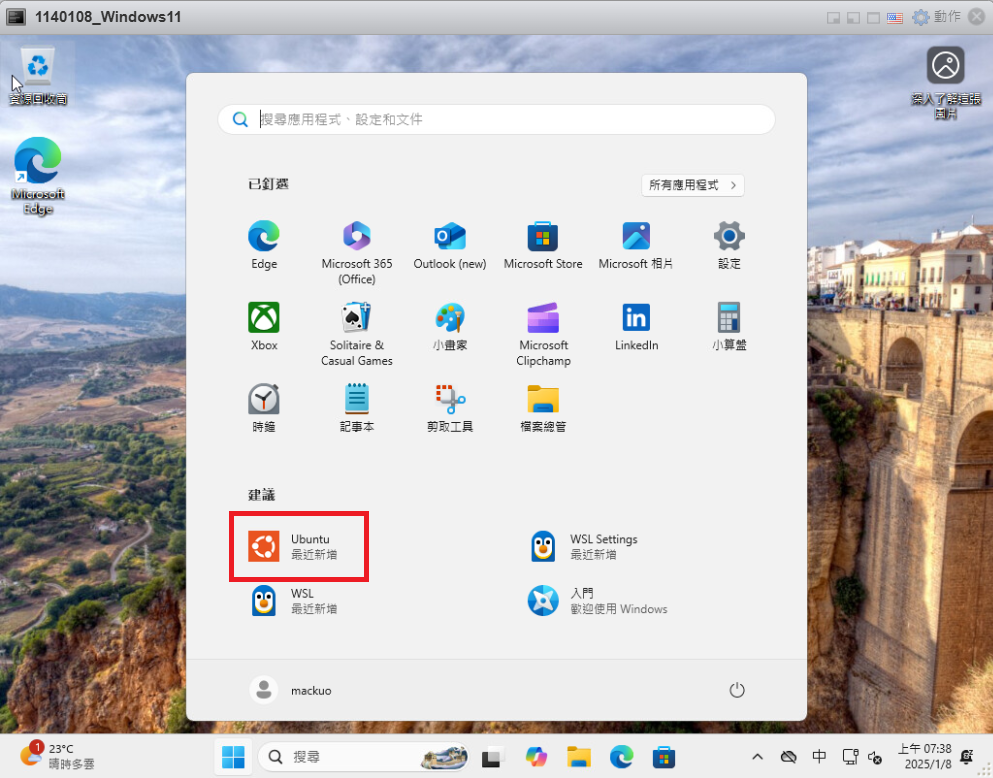Open the LinkedIn app
Viewport: 993px width, 778px height.
(x=636, y=327)
